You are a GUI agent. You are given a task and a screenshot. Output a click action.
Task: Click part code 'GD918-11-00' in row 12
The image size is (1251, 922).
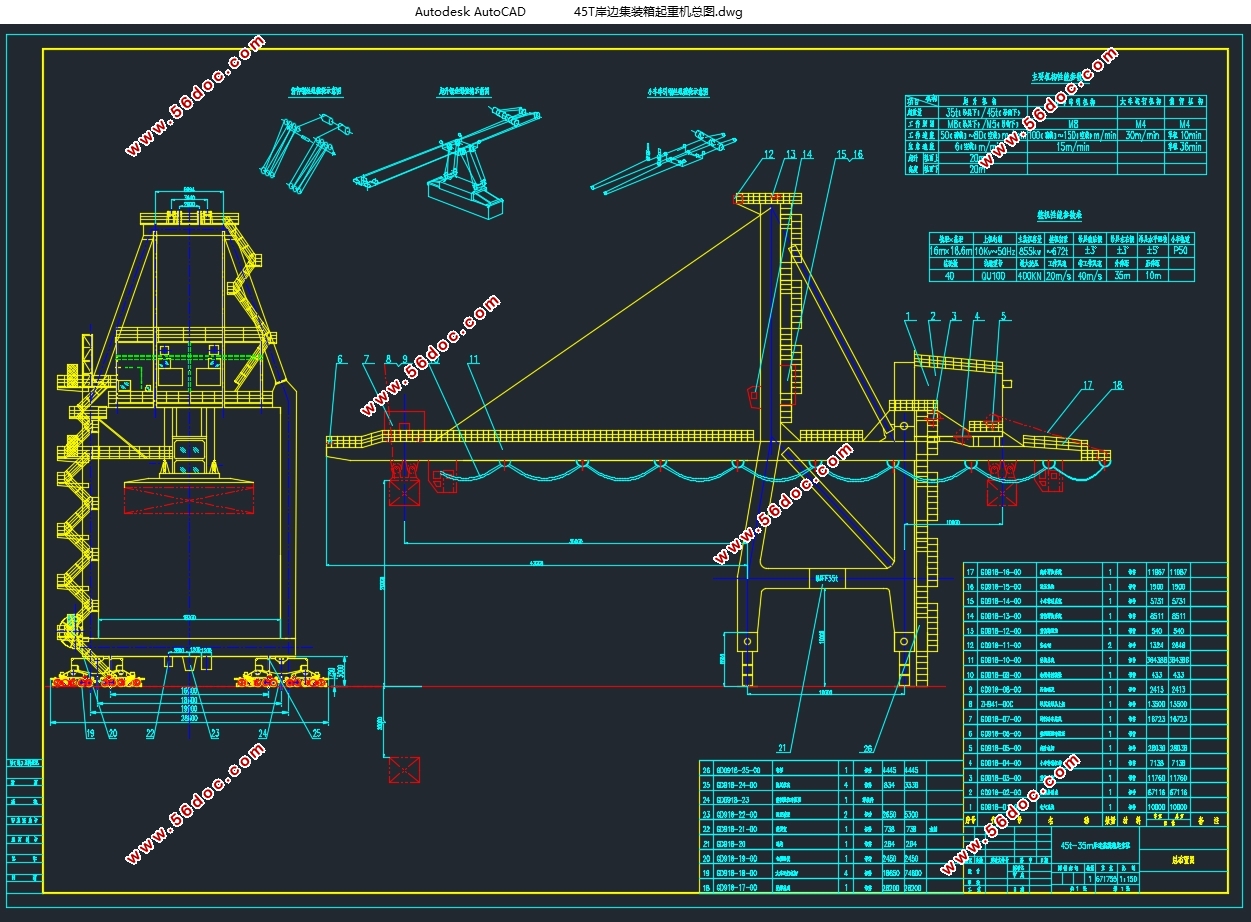(x=1001, y=645)
